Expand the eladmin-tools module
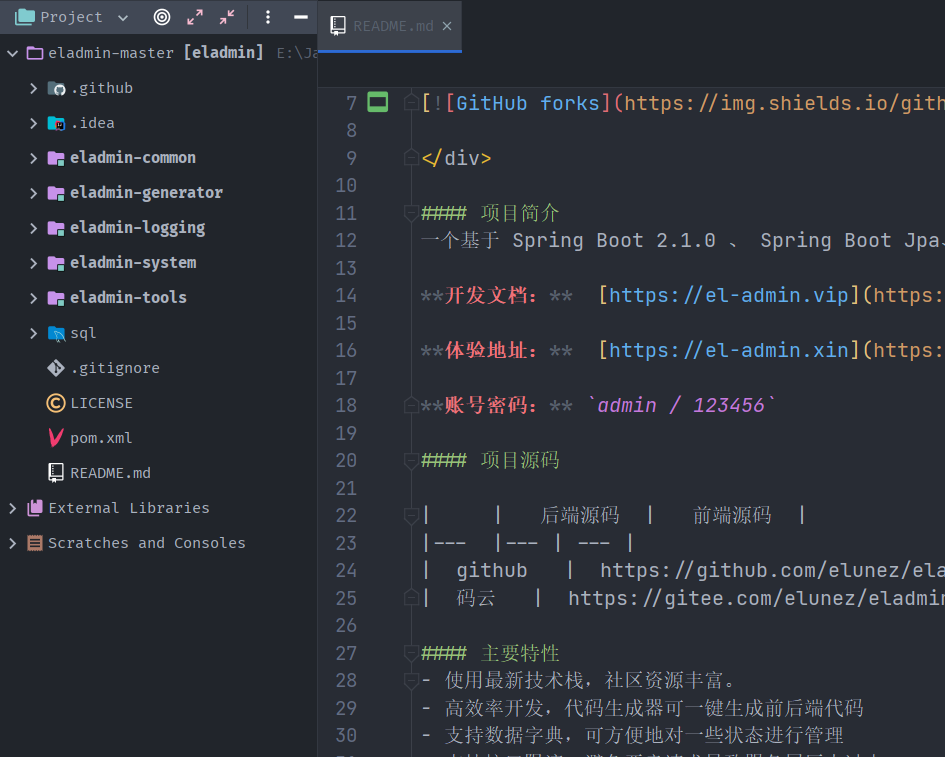Screen dimensions: 945x757 tap(34, 298)
